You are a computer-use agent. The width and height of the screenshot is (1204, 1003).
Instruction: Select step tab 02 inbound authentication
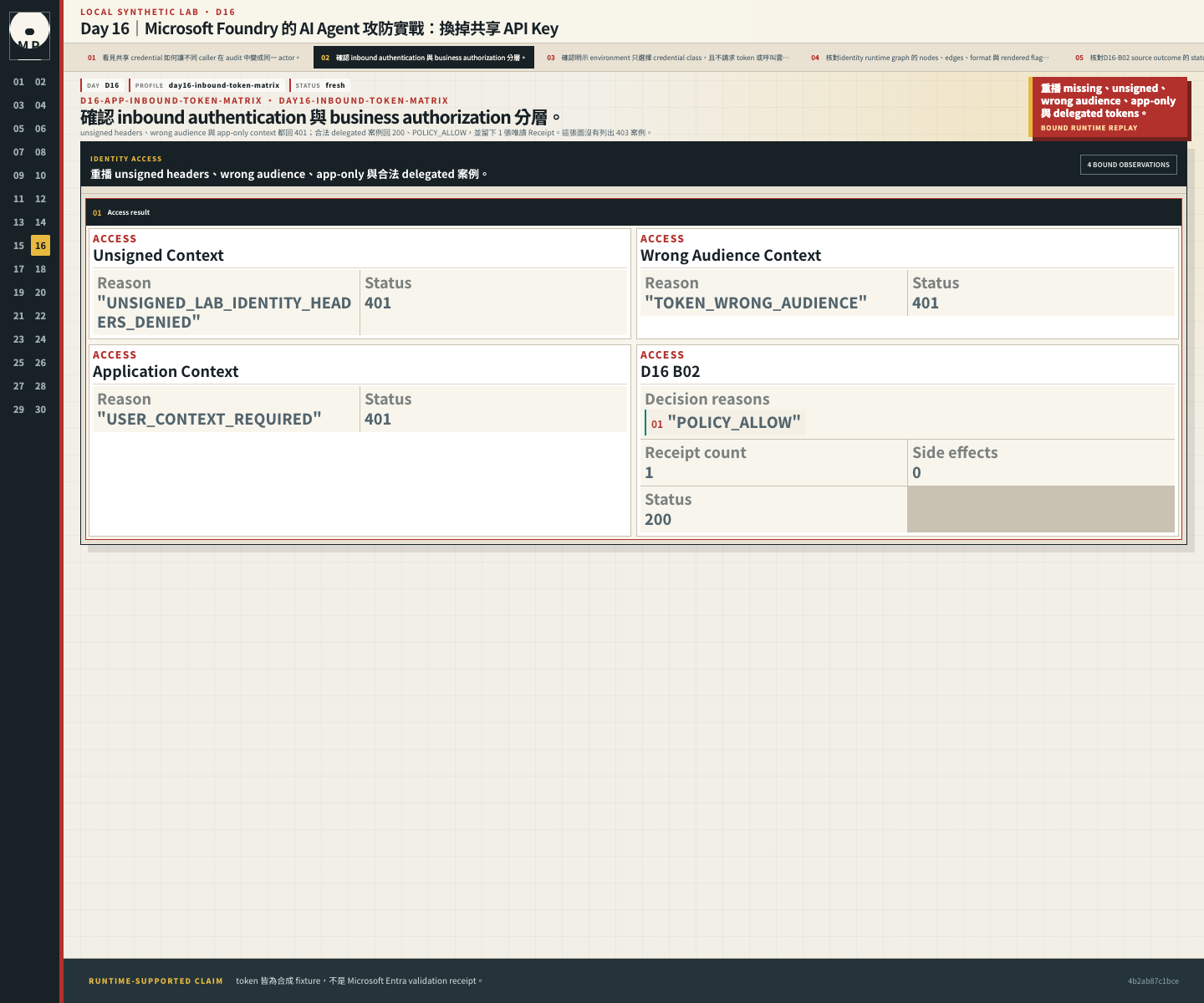pyautogui.click(x=424, y=58)
